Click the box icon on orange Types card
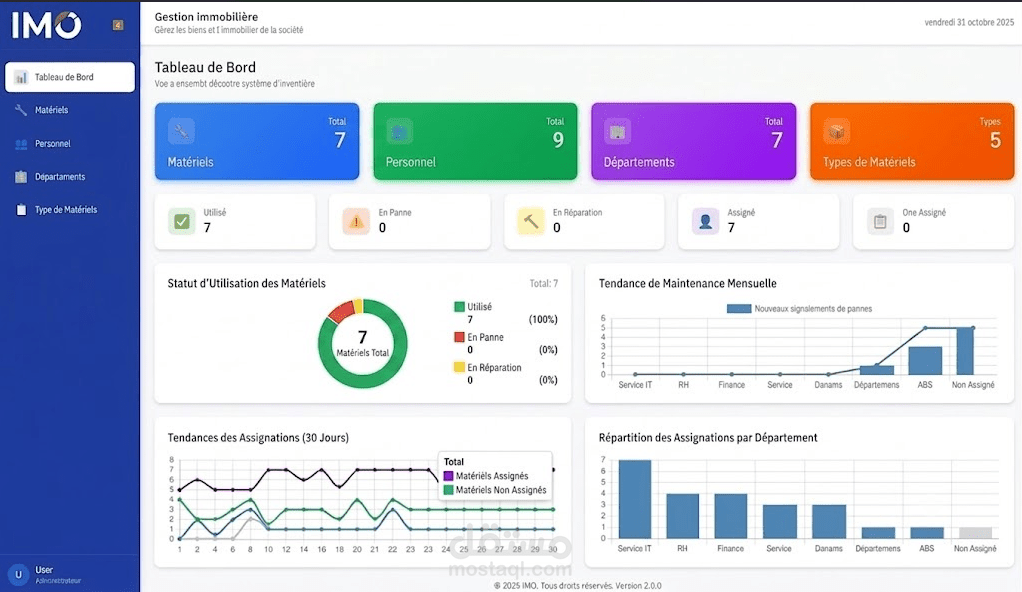The width and height of the screenshot is (1022, 592). point(836,132)
